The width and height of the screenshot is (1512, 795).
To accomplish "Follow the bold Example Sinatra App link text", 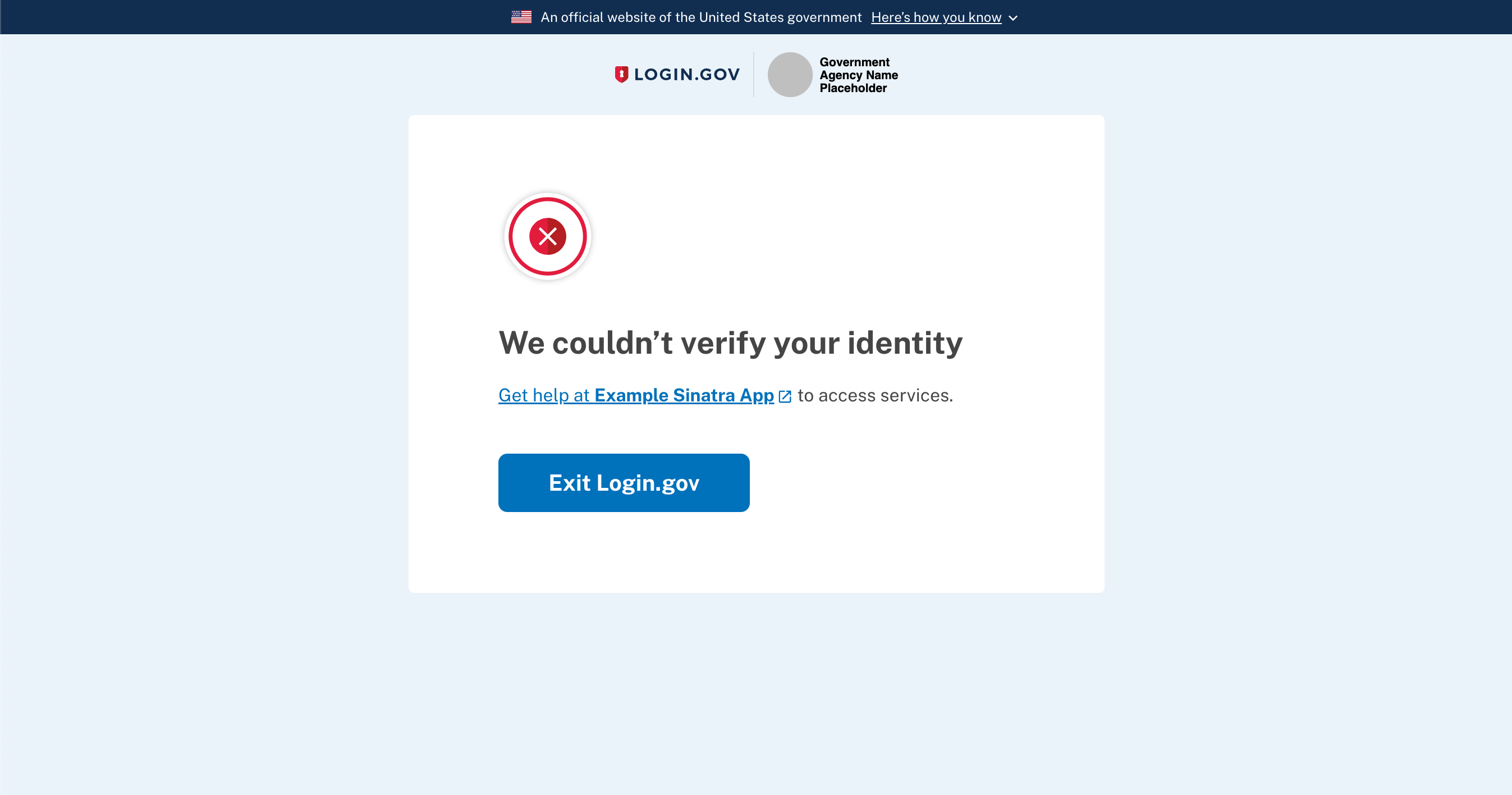I will 684,396.
